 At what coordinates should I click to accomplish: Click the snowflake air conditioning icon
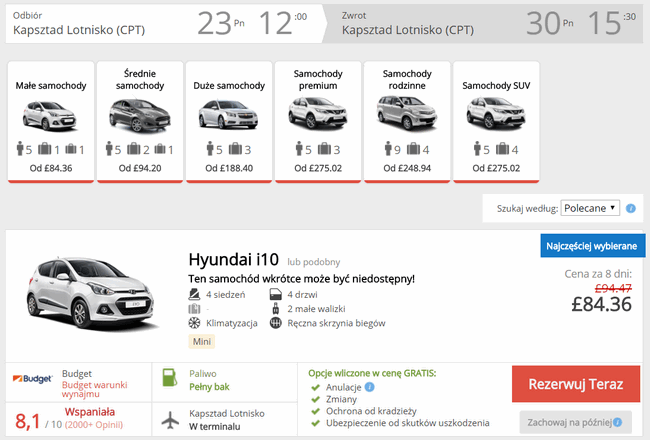pyautogui.click(x=194, y=323)
